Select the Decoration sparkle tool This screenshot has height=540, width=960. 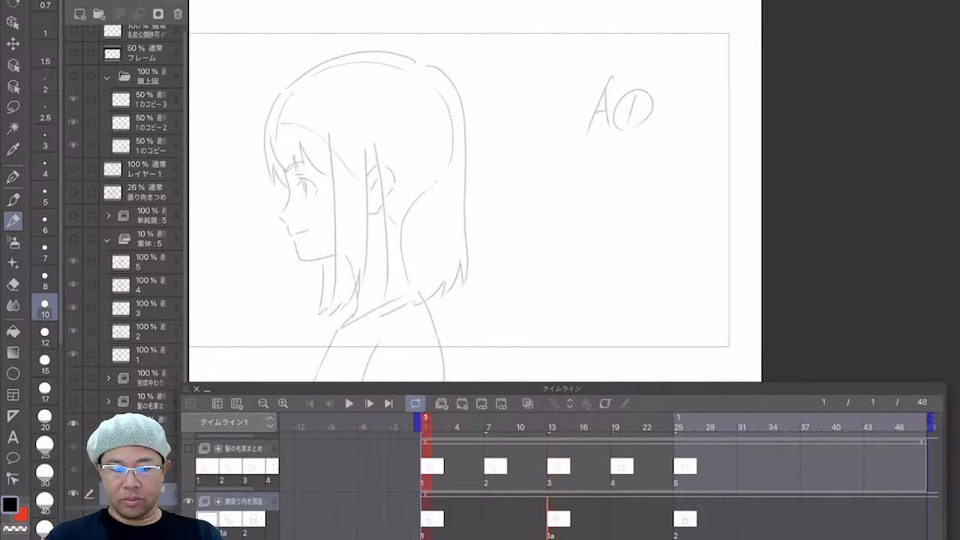point(13,263)
